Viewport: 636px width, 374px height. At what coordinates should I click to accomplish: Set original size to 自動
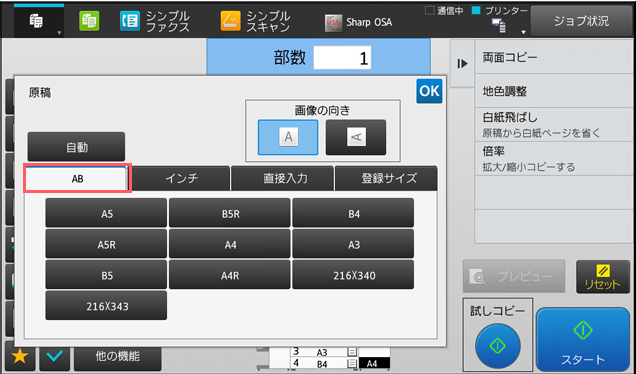pyautogui.click(x=76, y=147)
